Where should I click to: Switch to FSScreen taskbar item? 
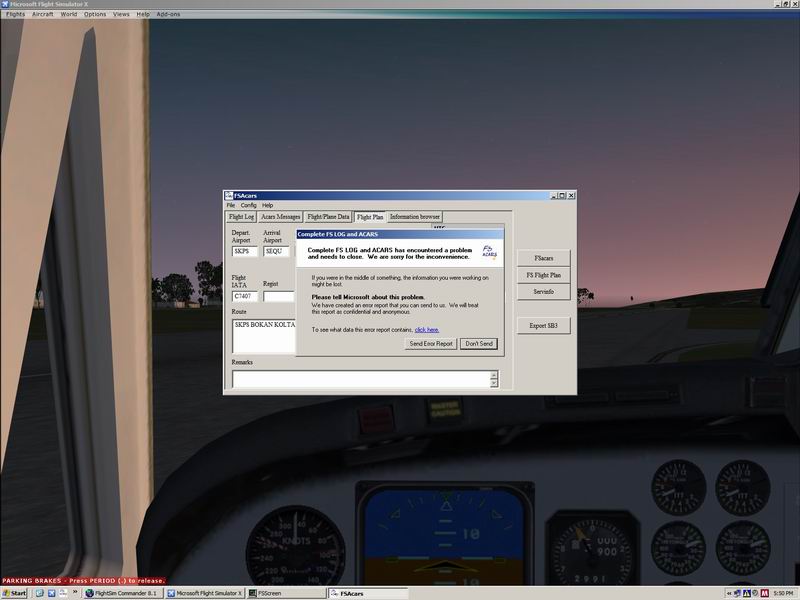pos(286,593)
